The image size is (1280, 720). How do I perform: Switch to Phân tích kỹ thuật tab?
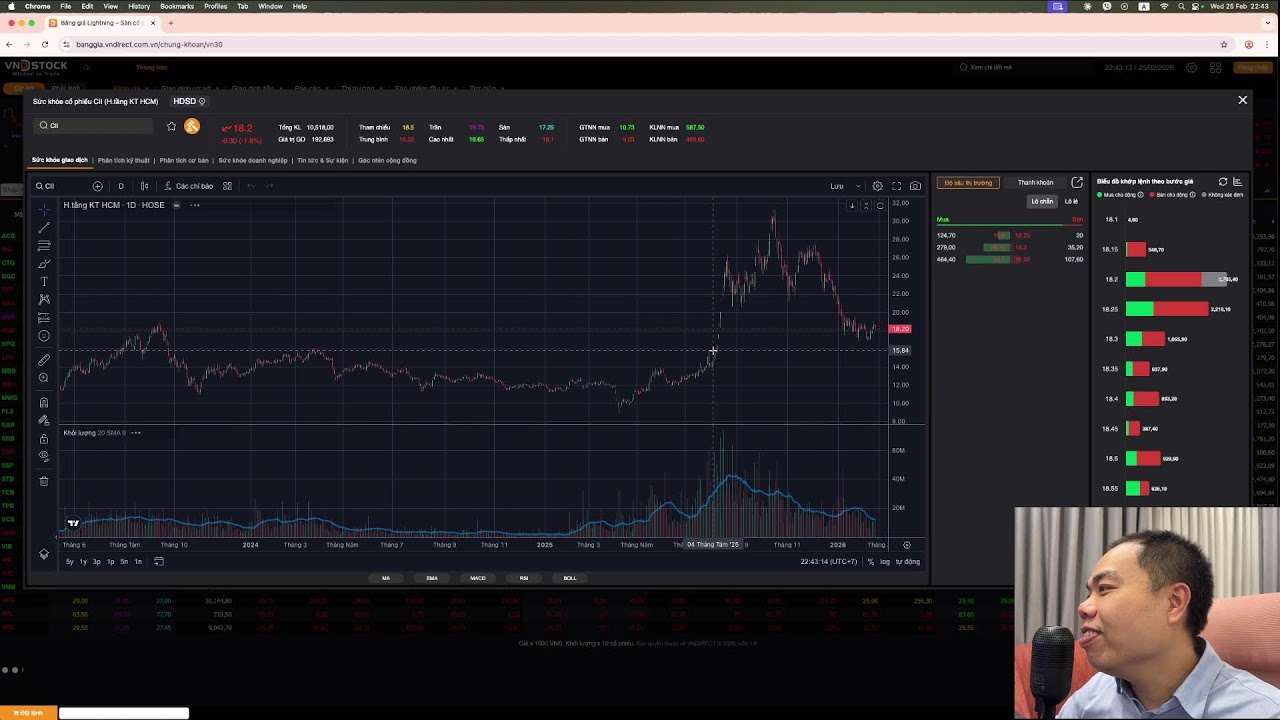pyautogui.click(x=123, y=160)
